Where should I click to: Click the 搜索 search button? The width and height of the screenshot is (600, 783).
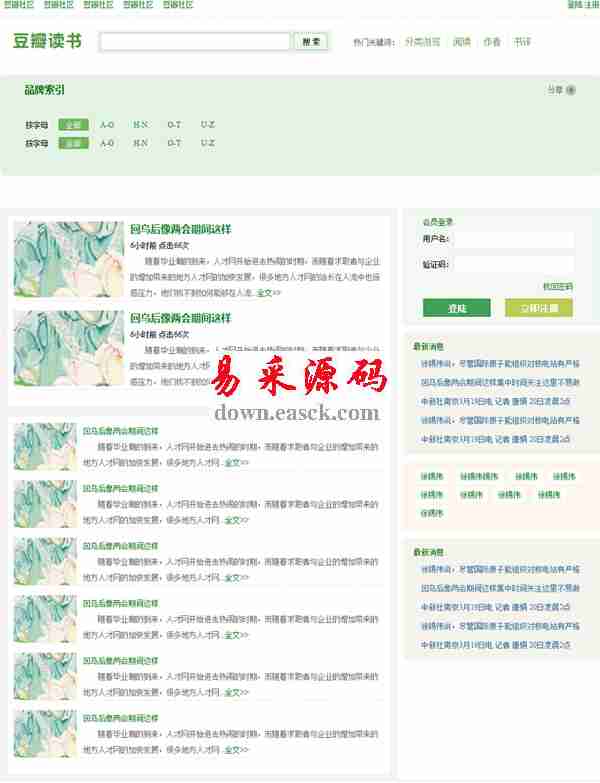coord(311,42)
